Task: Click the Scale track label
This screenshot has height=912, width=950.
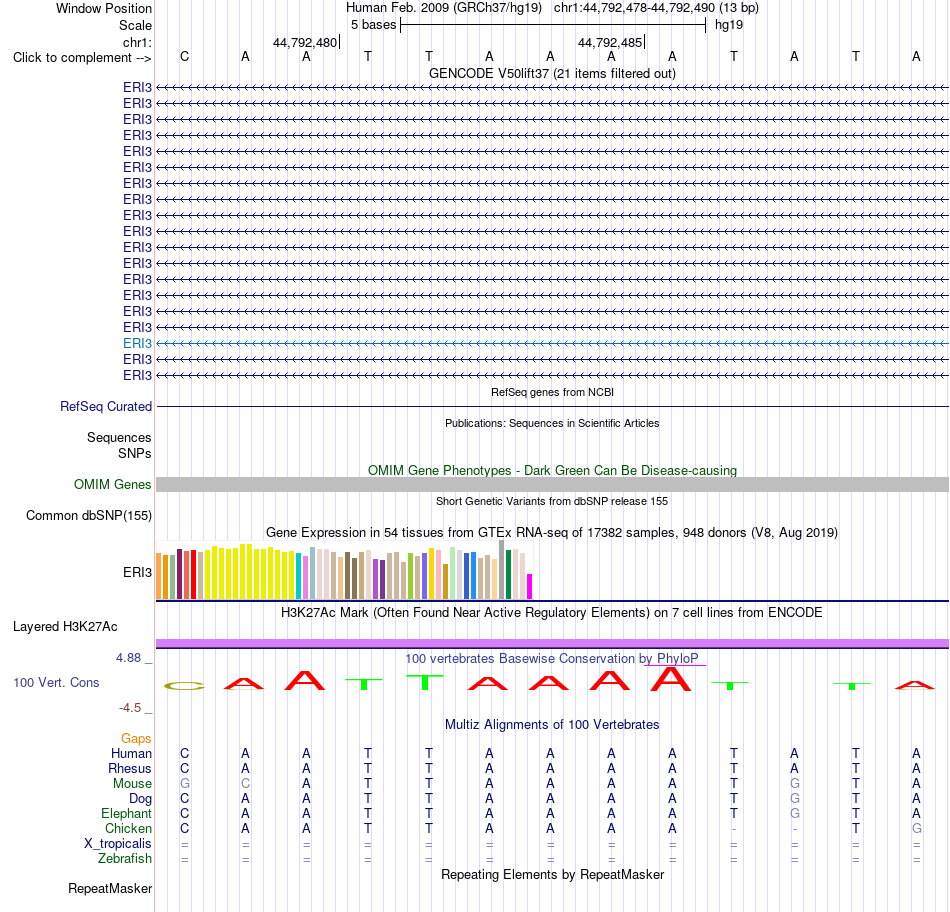Action: pyautogui.click(x=135, y=25)
